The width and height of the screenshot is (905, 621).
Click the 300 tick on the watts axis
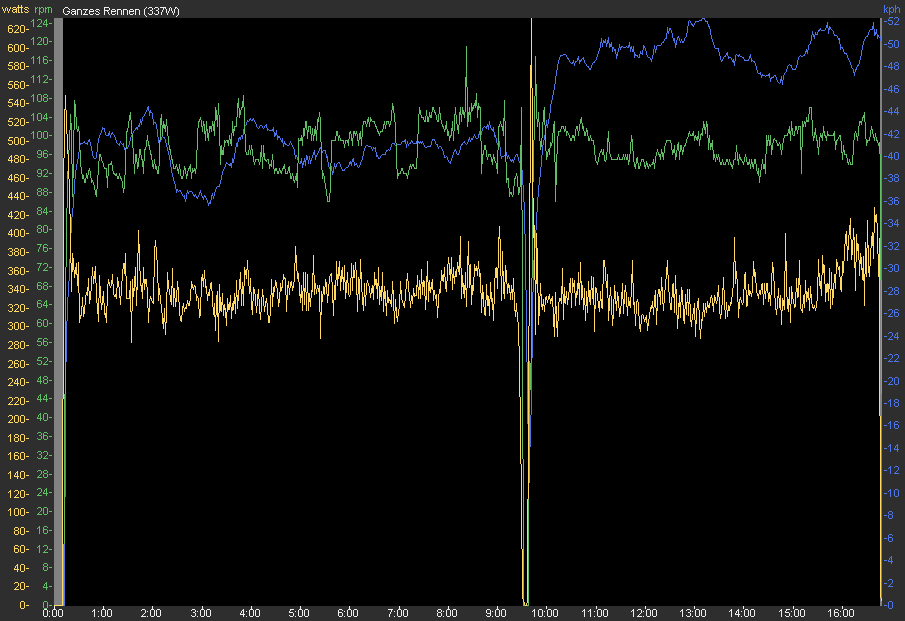click(x=14, y=327)
